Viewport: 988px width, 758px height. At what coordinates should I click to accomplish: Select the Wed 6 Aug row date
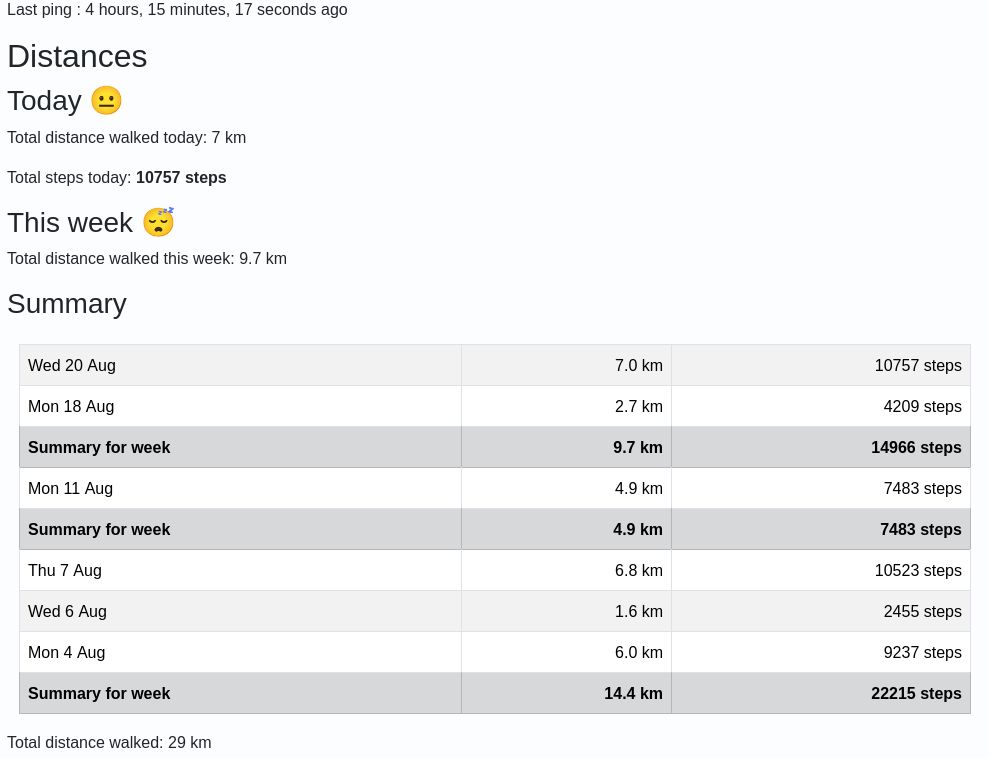coord(67,611)
